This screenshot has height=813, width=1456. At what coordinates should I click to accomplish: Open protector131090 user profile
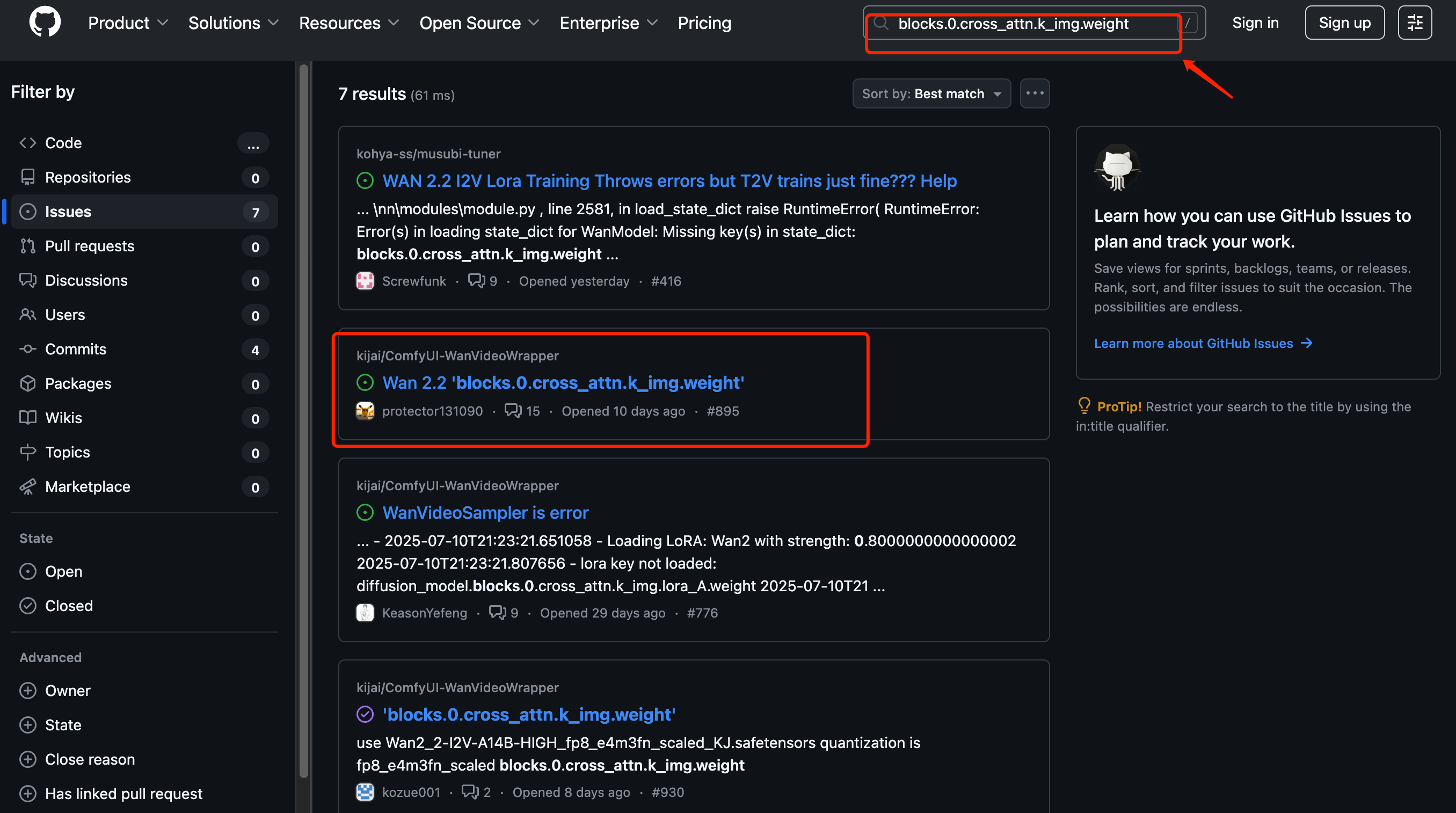coord(432,411)
